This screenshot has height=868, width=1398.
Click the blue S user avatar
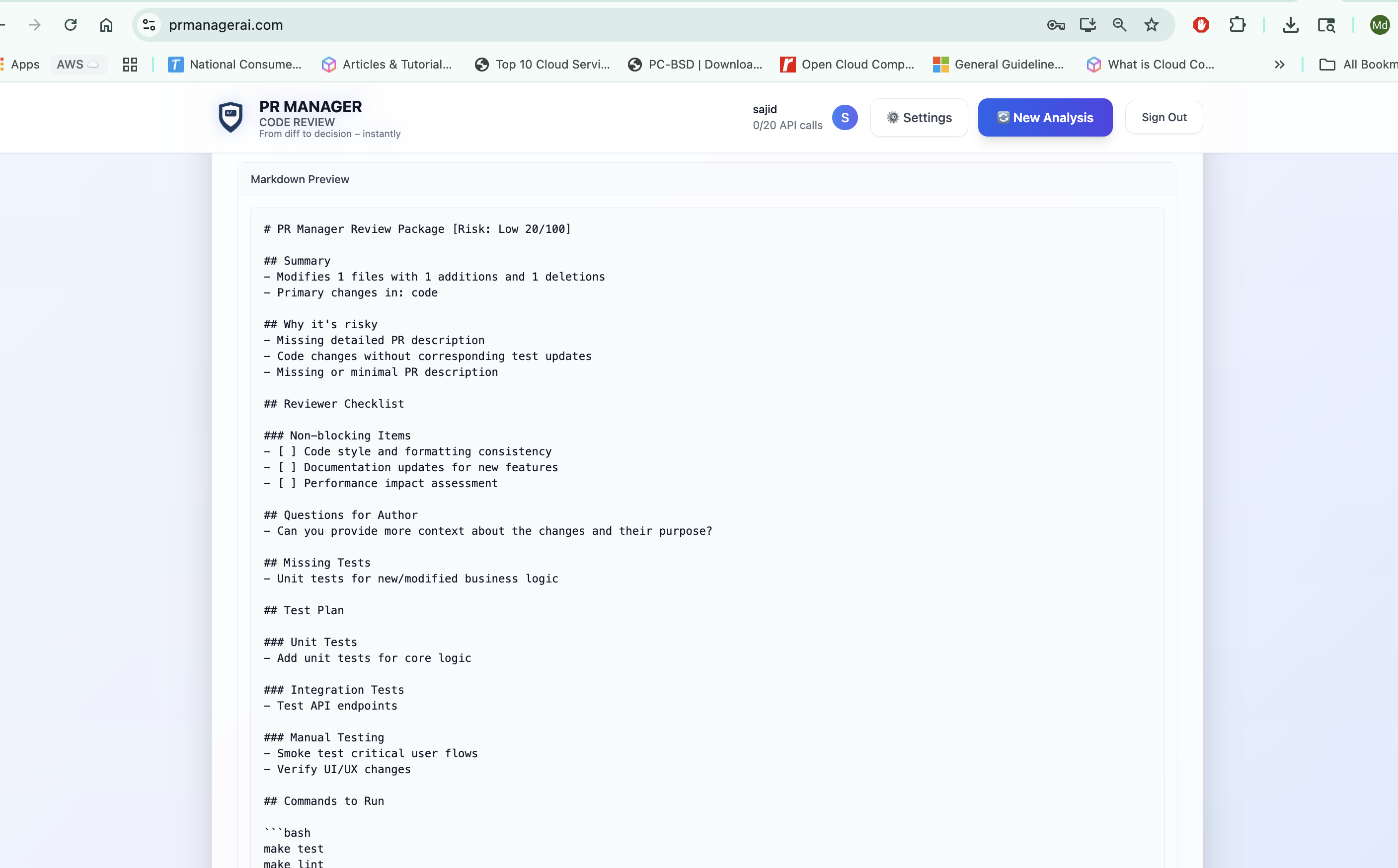click(x=844, y=118)
